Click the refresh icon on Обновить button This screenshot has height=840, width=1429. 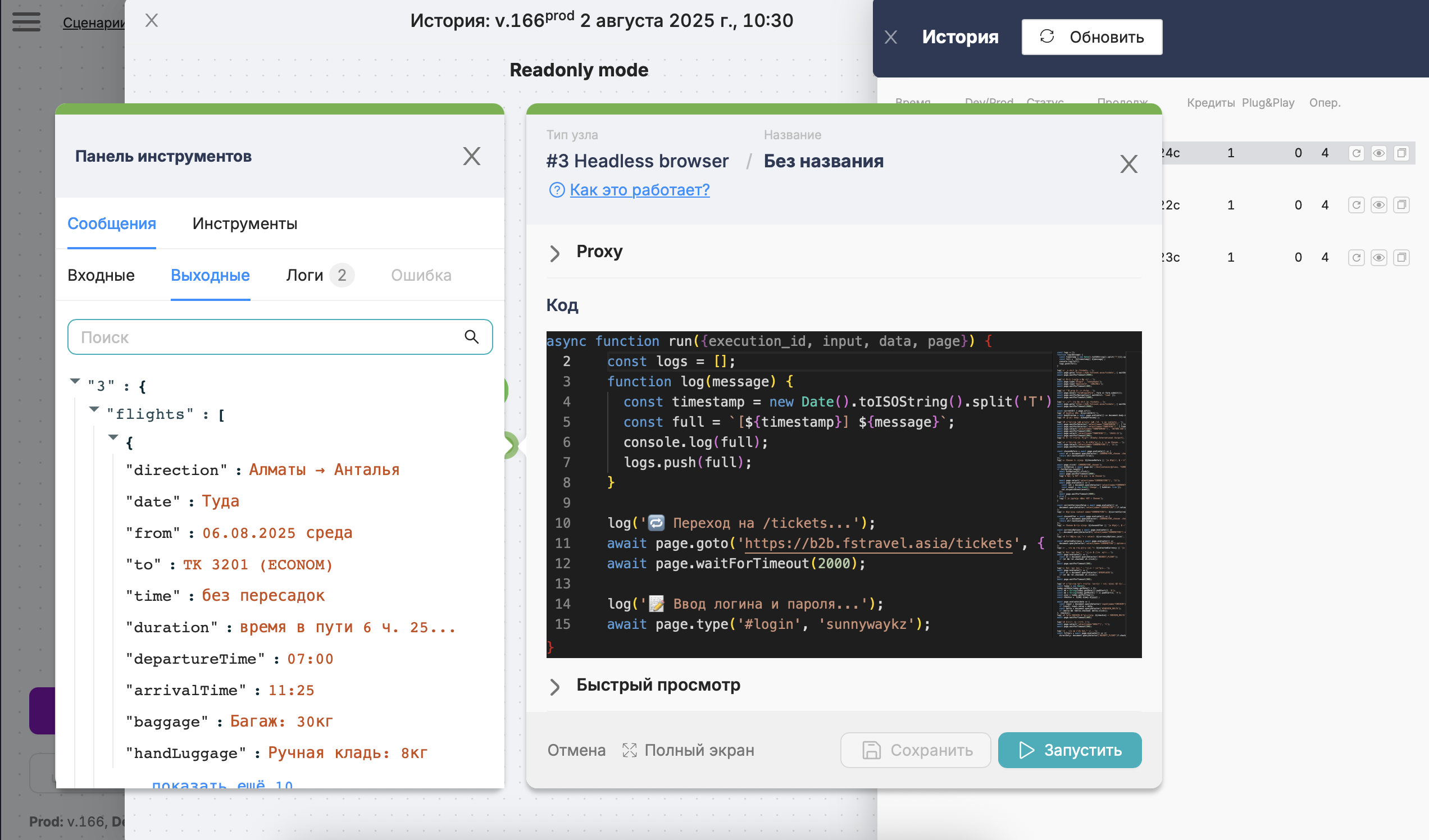coord(1047,37)
